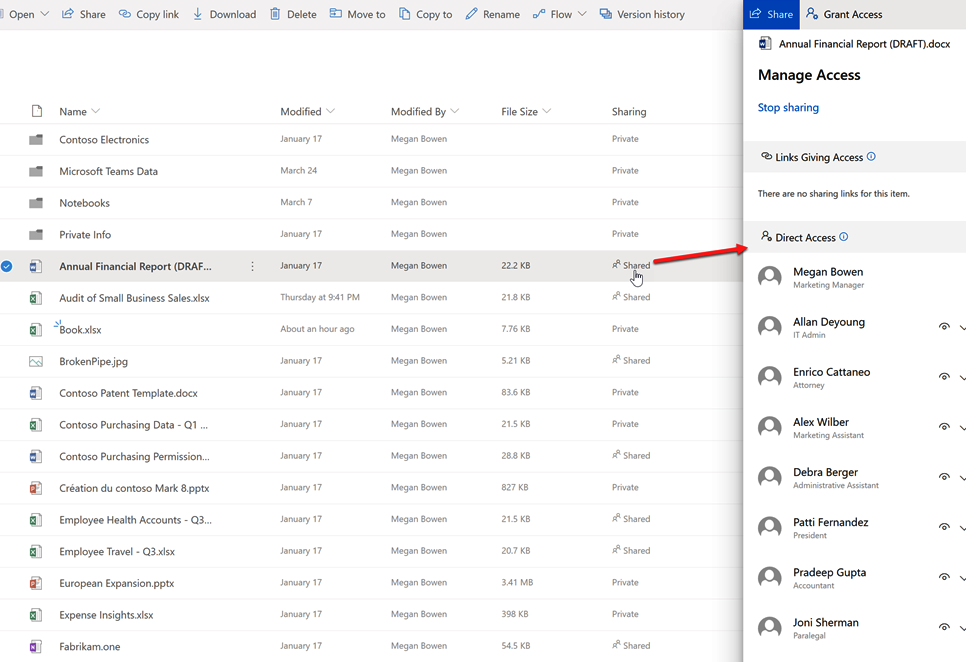Screen dimensions: 966x662
Task: Click Download in the command bar
Action: [x=224, y=14]
